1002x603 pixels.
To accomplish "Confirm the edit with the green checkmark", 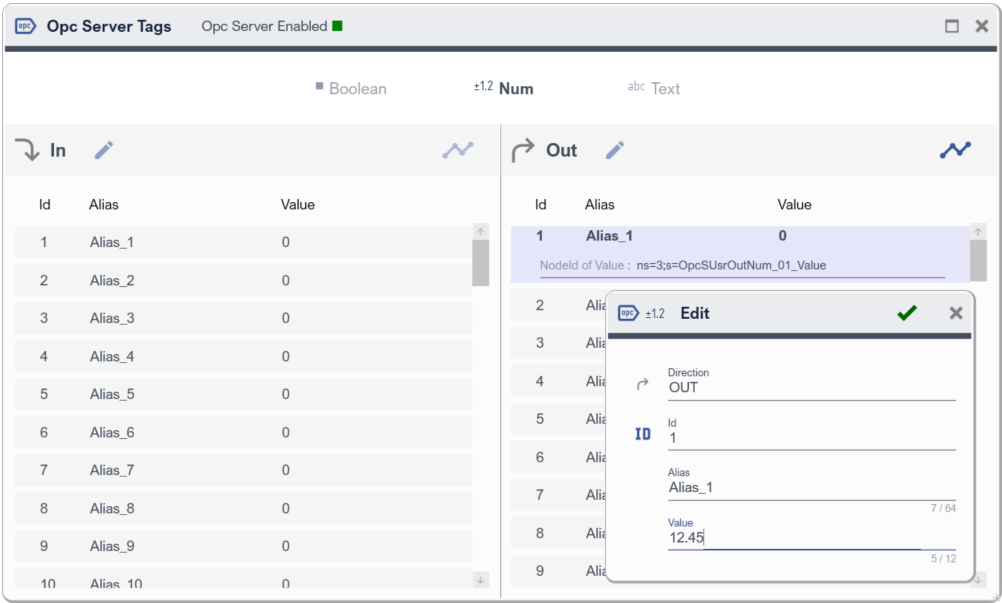I will click(907, 313).
